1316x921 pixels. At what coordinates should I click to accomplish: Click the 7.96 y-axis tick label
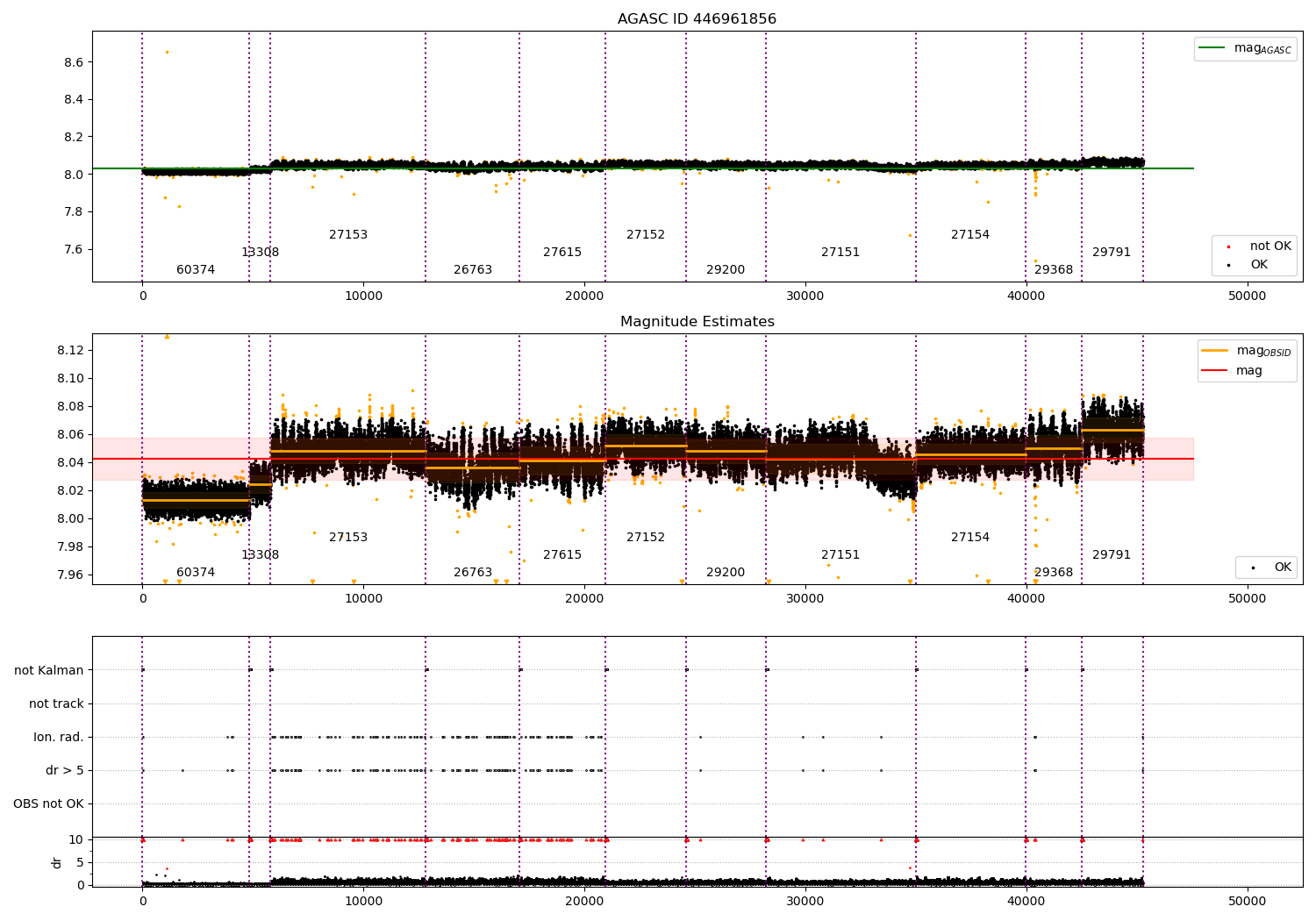click(x=70, y=575)
